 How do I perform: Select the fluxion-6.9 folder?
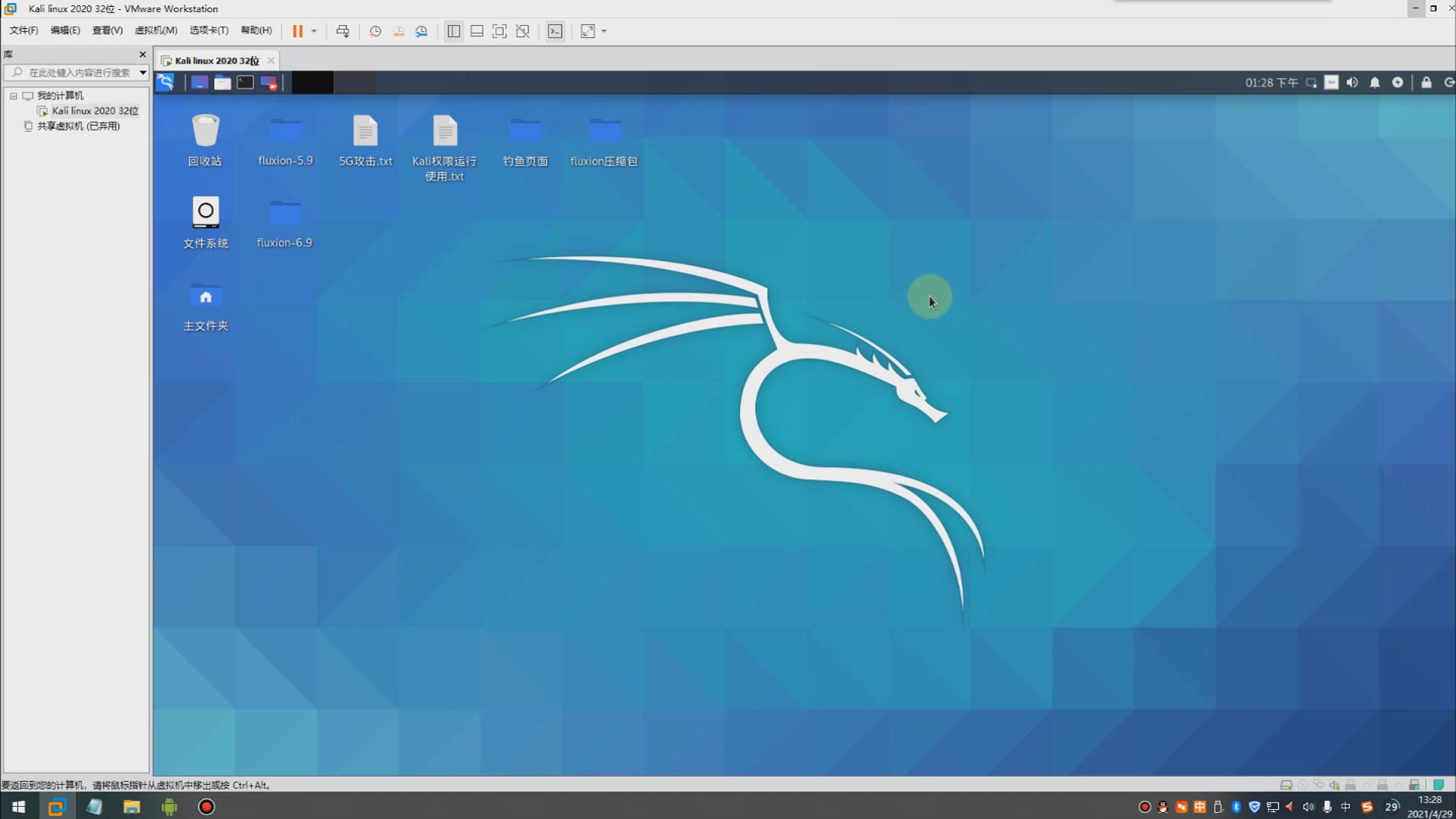point(284,222)
